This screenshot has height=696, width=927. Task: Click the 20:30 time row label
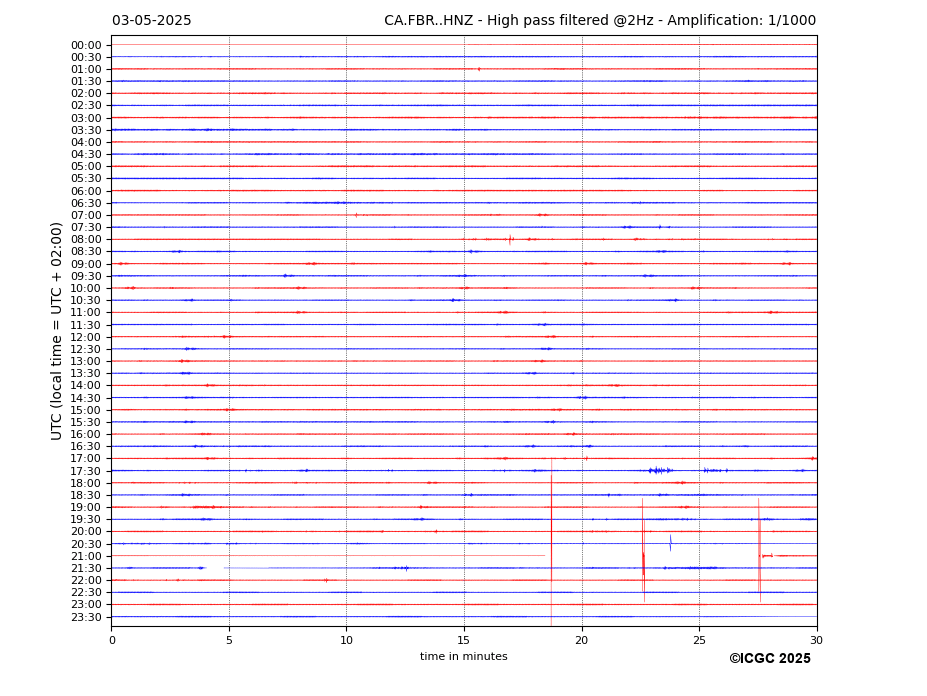coord(86,544)
